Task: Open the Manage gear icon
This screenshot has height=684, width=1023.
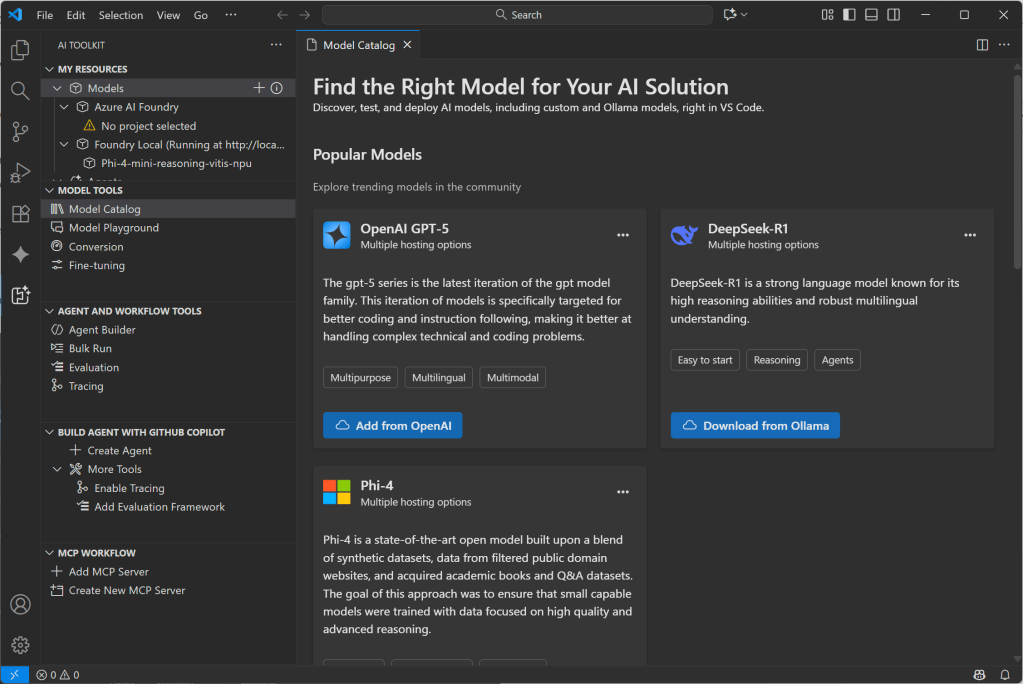Action: pyautogui.click(x=20, y=645)
